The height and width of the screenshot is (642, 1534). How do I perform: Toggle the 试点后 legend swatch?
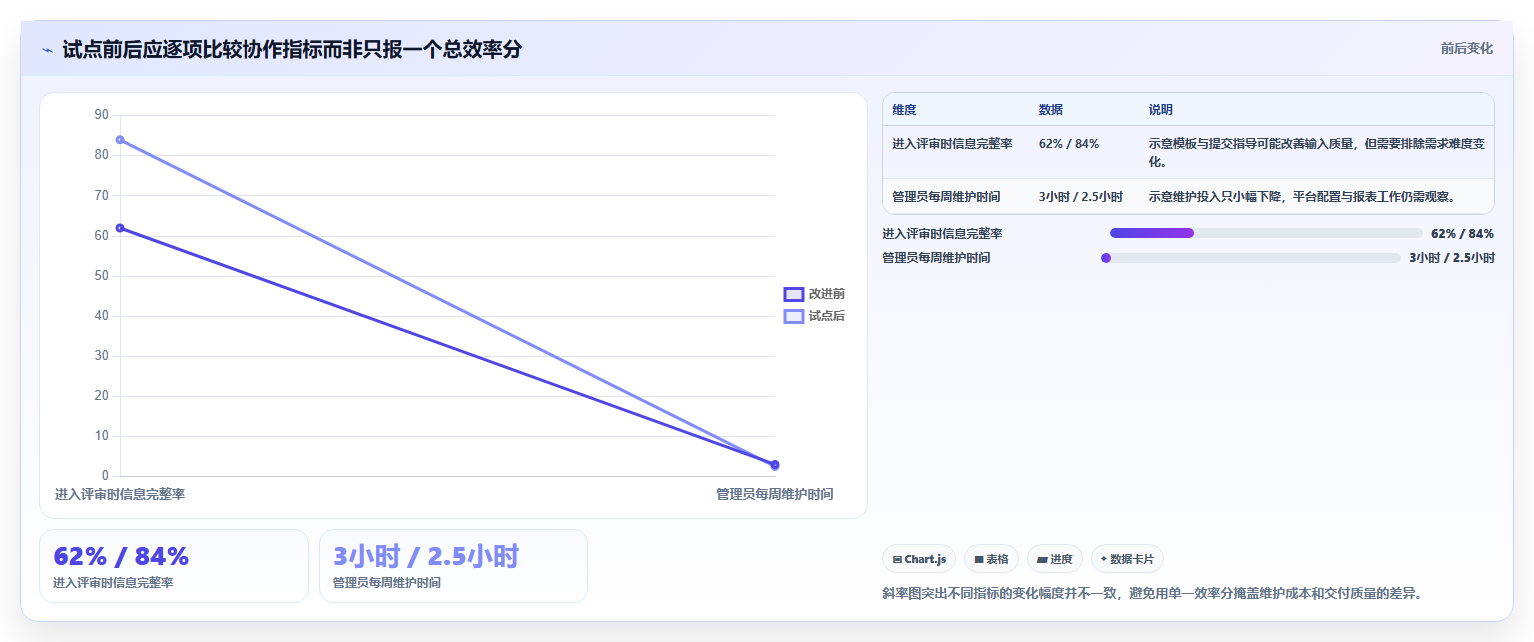[793, 316]
